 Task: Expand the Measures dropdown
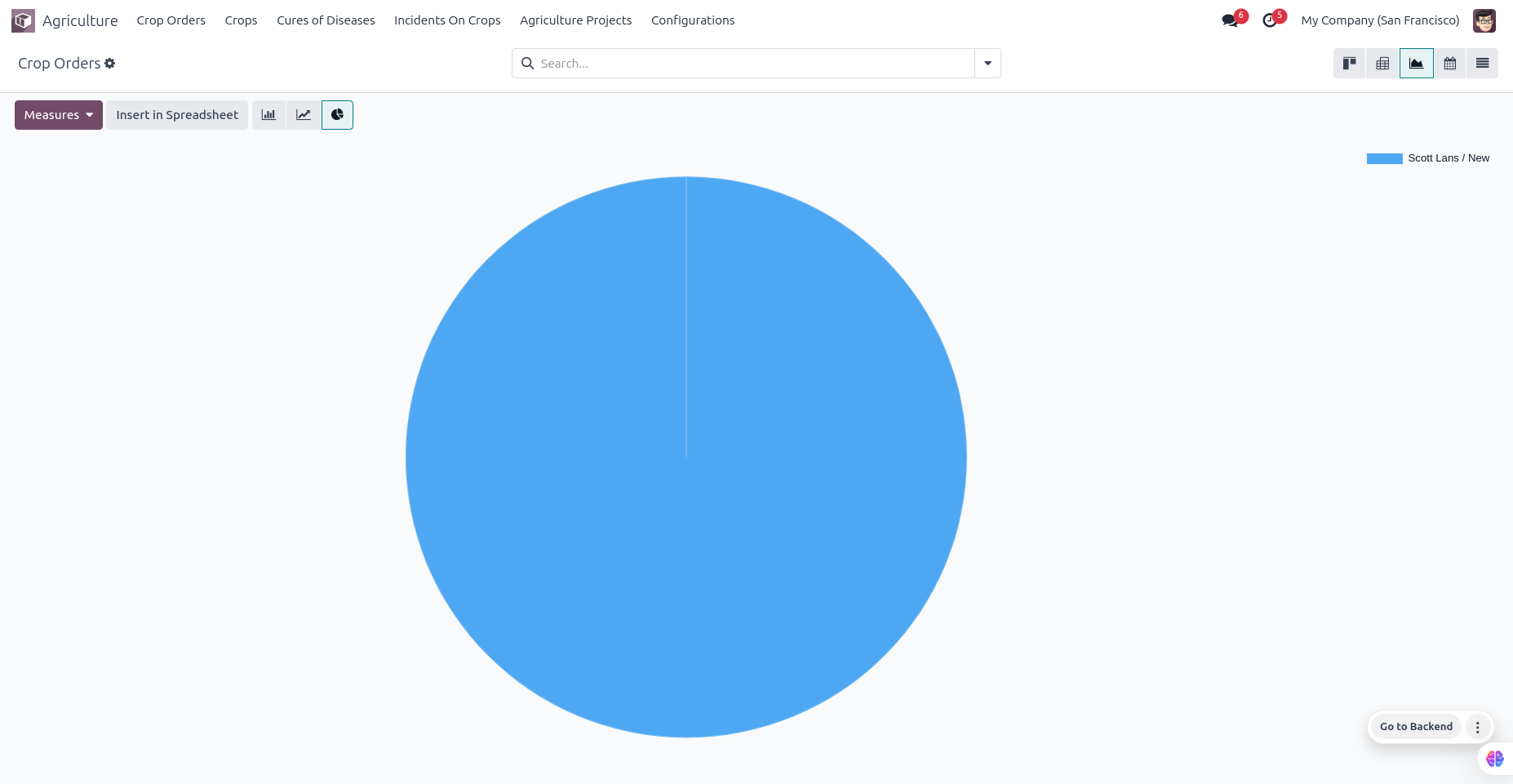59,115
